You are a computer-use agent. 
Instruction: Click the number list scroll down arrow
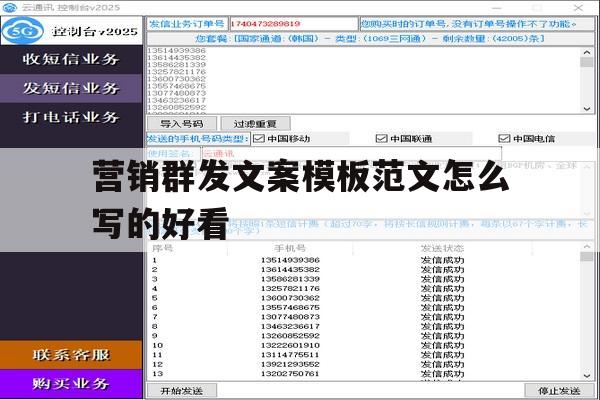(587, 109)
